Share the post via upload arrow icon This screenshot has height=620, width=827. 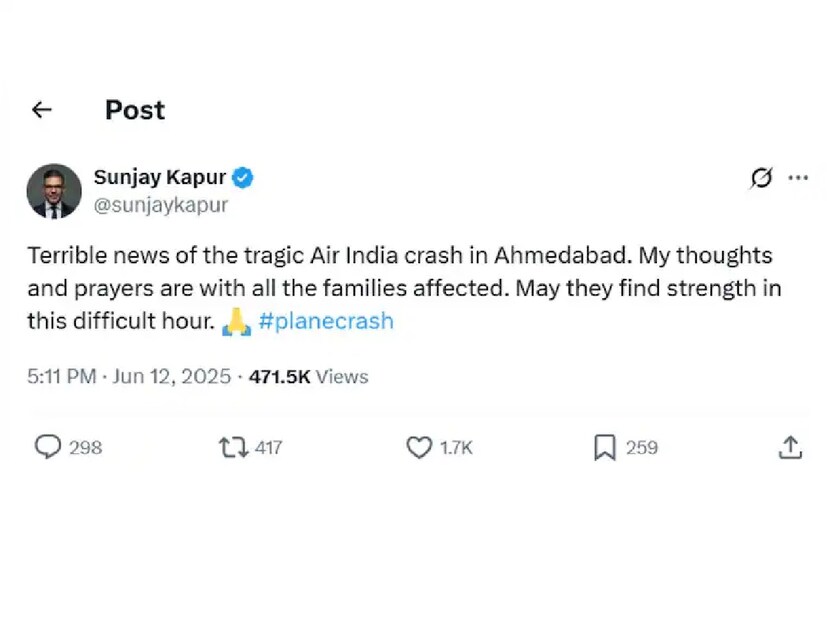[x=790, y=447]
